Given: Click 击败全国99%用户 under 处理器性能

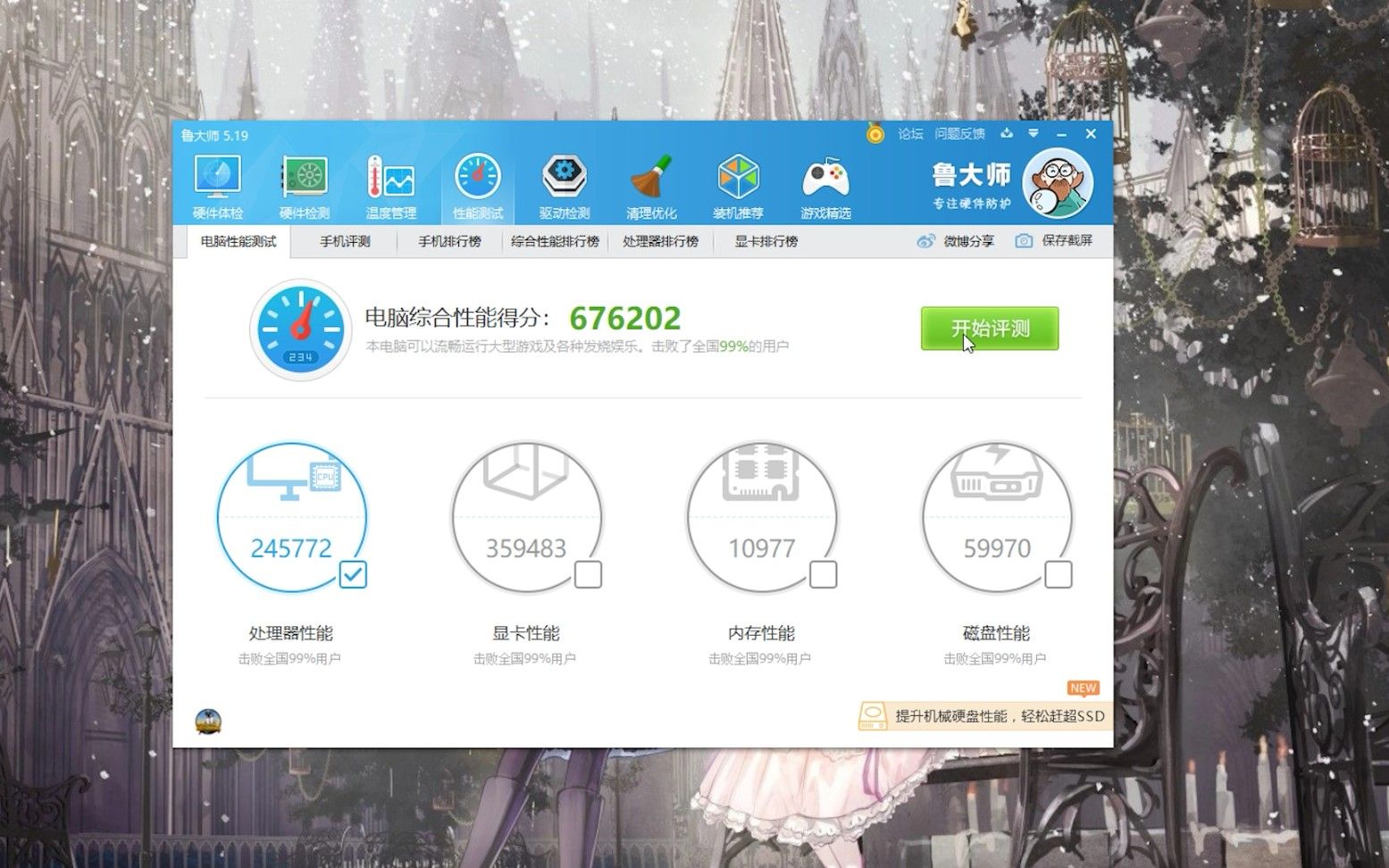Looking at the screenshot, I should tap(289, 659).
